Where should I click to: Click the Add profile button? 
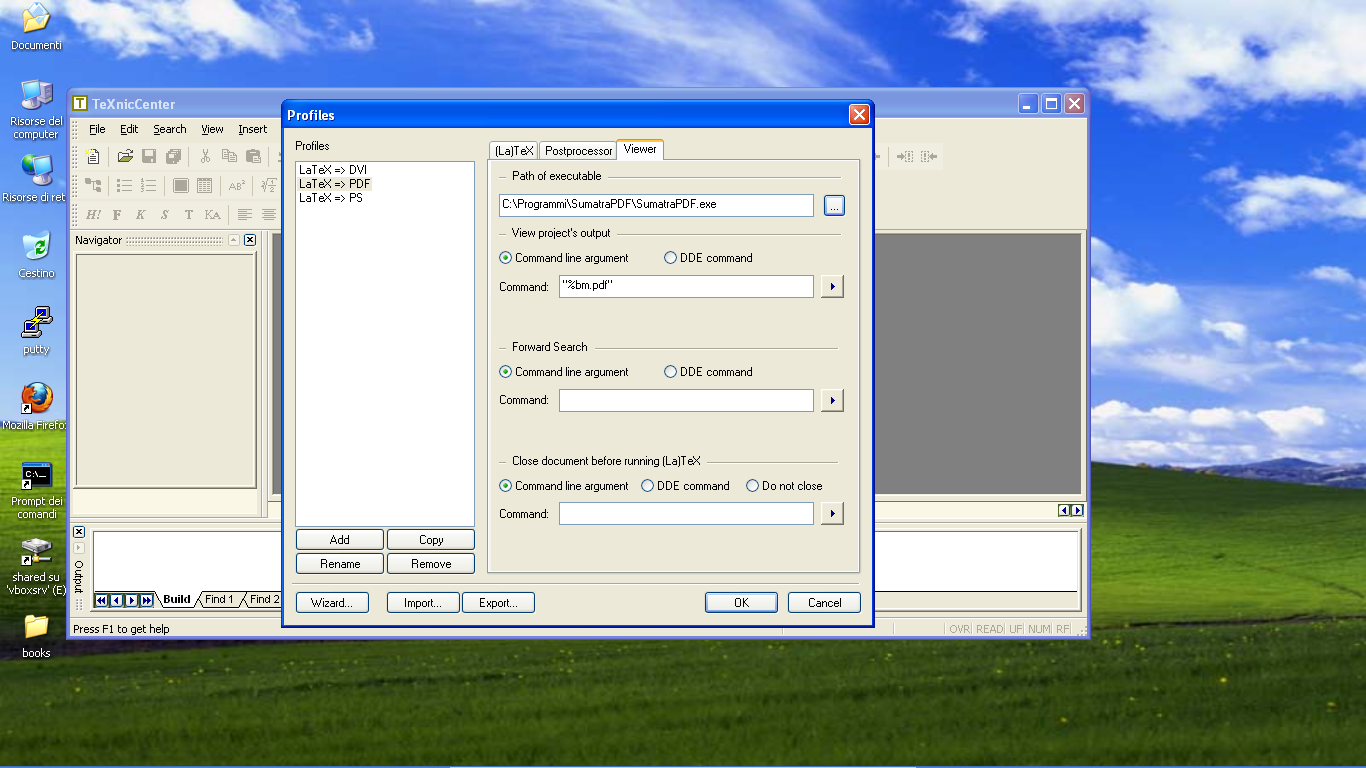coord(340,540)
